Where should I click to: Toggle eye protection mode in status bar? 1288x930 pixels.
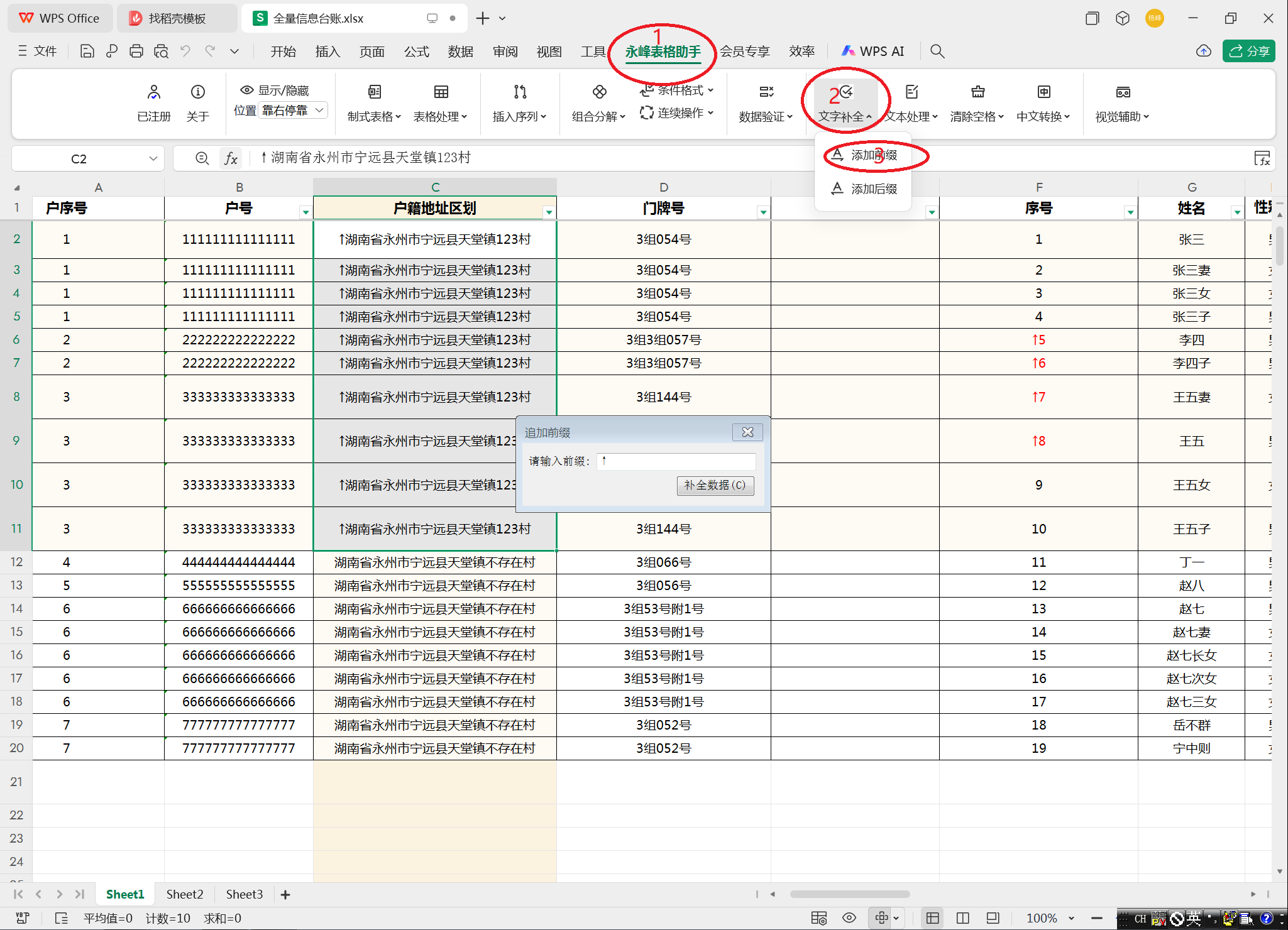click(849, 918)
